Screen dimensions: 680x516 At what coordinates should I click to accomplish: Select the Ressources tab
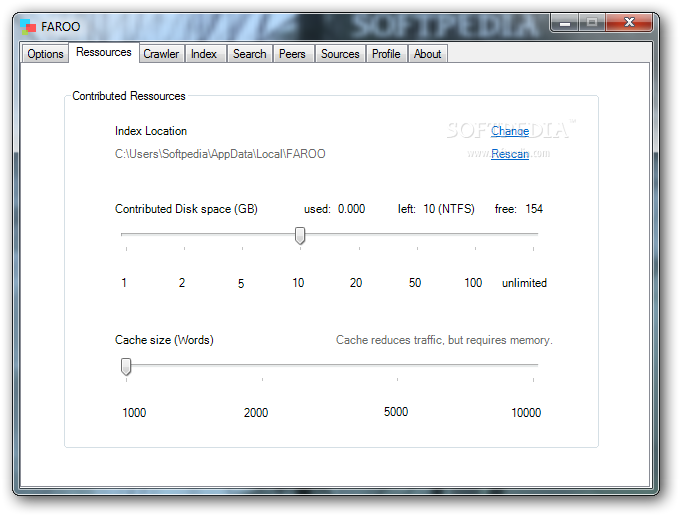tap(104, 52)
